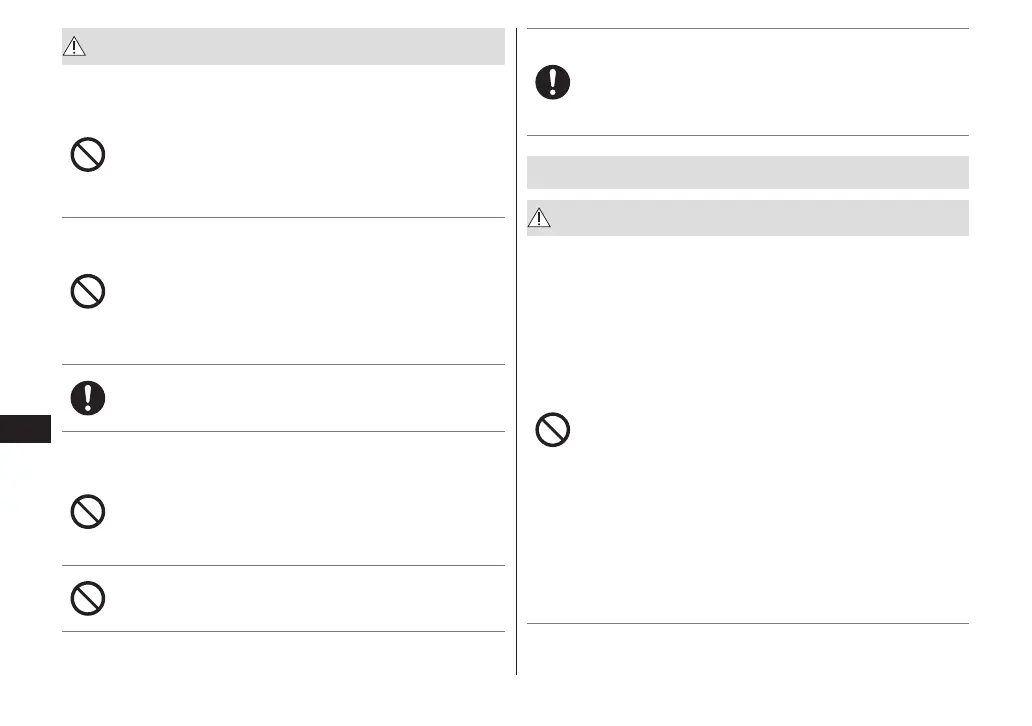
Task: Click the vertical divider between the two columns
Action: click(516, 350)
